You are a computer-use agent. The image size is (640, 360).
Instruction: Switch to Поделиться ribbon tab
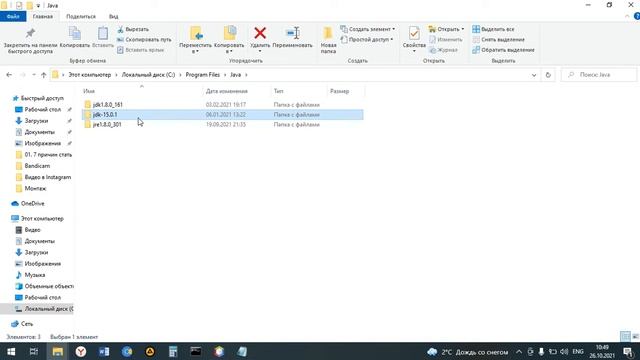pyautogui.click(x=81, y=16)
